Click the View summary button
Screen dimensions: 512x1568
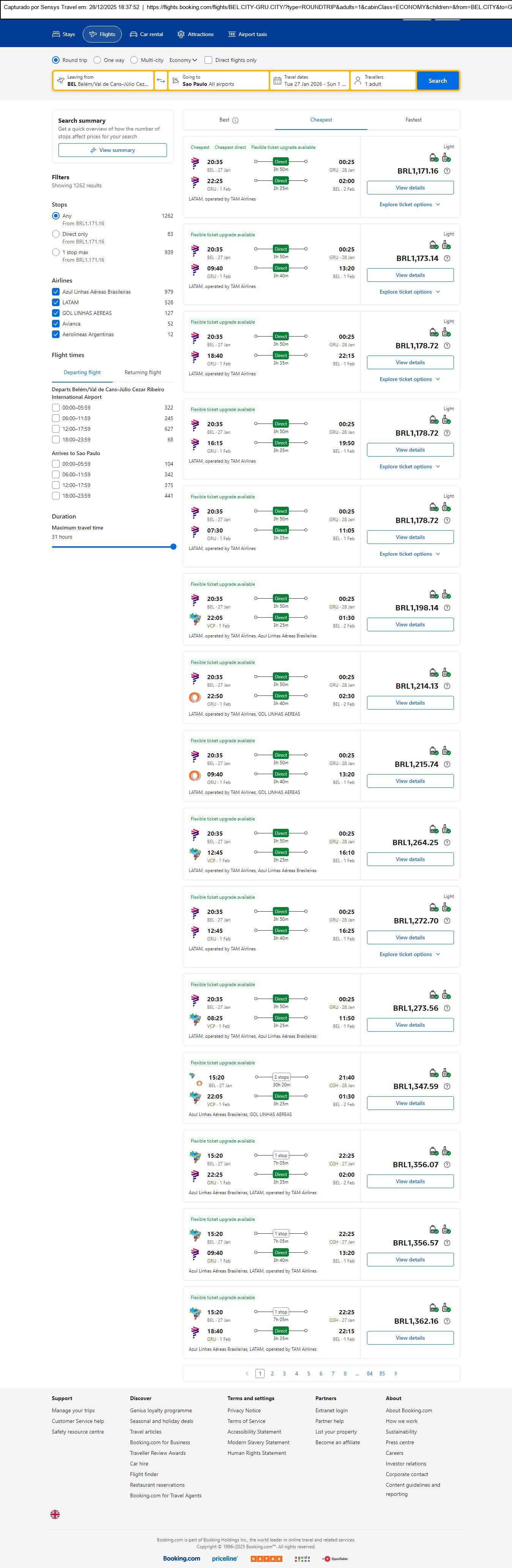(x=112, y=150)
